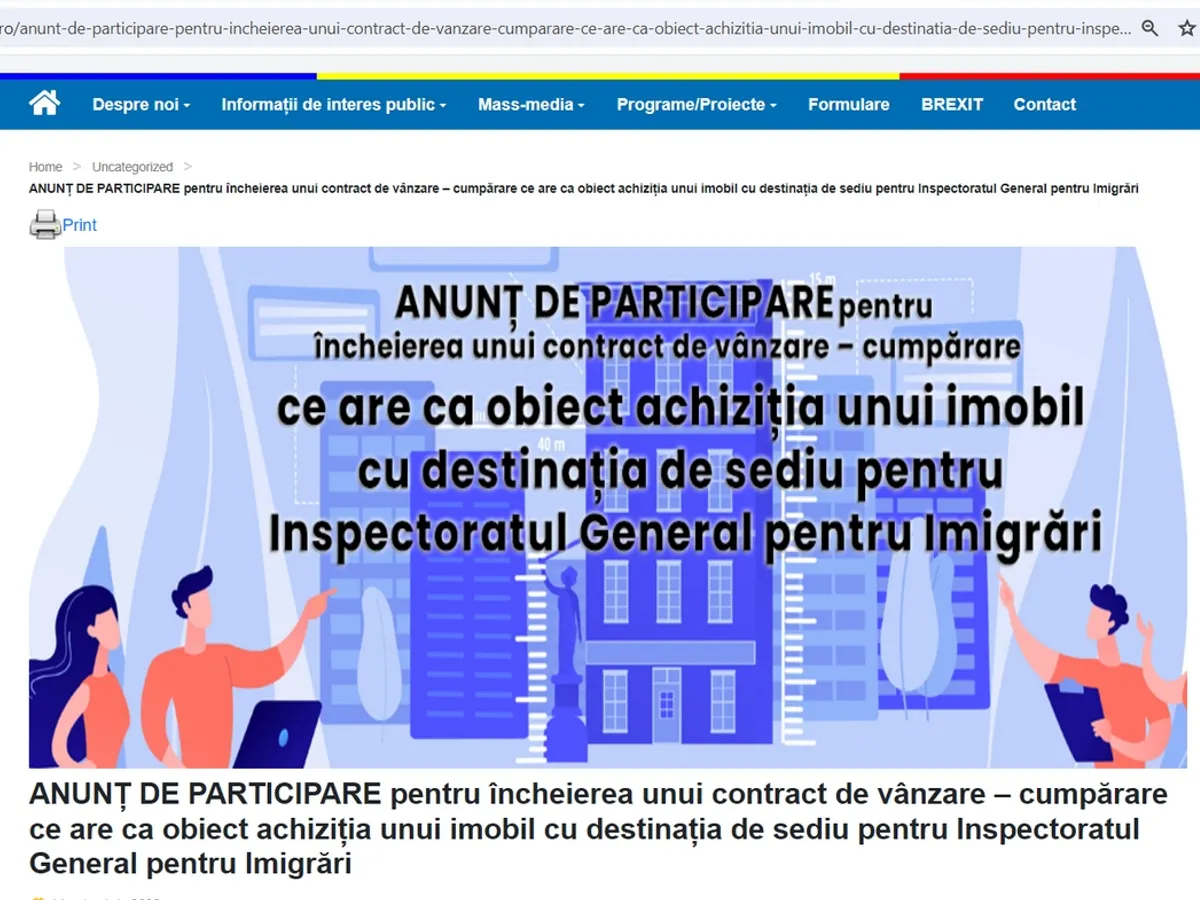Image resolution: width=1200 pixels, height=900 pixels.
Task: Go to homepage via the house icon
Action: click(x=45, y=103)
